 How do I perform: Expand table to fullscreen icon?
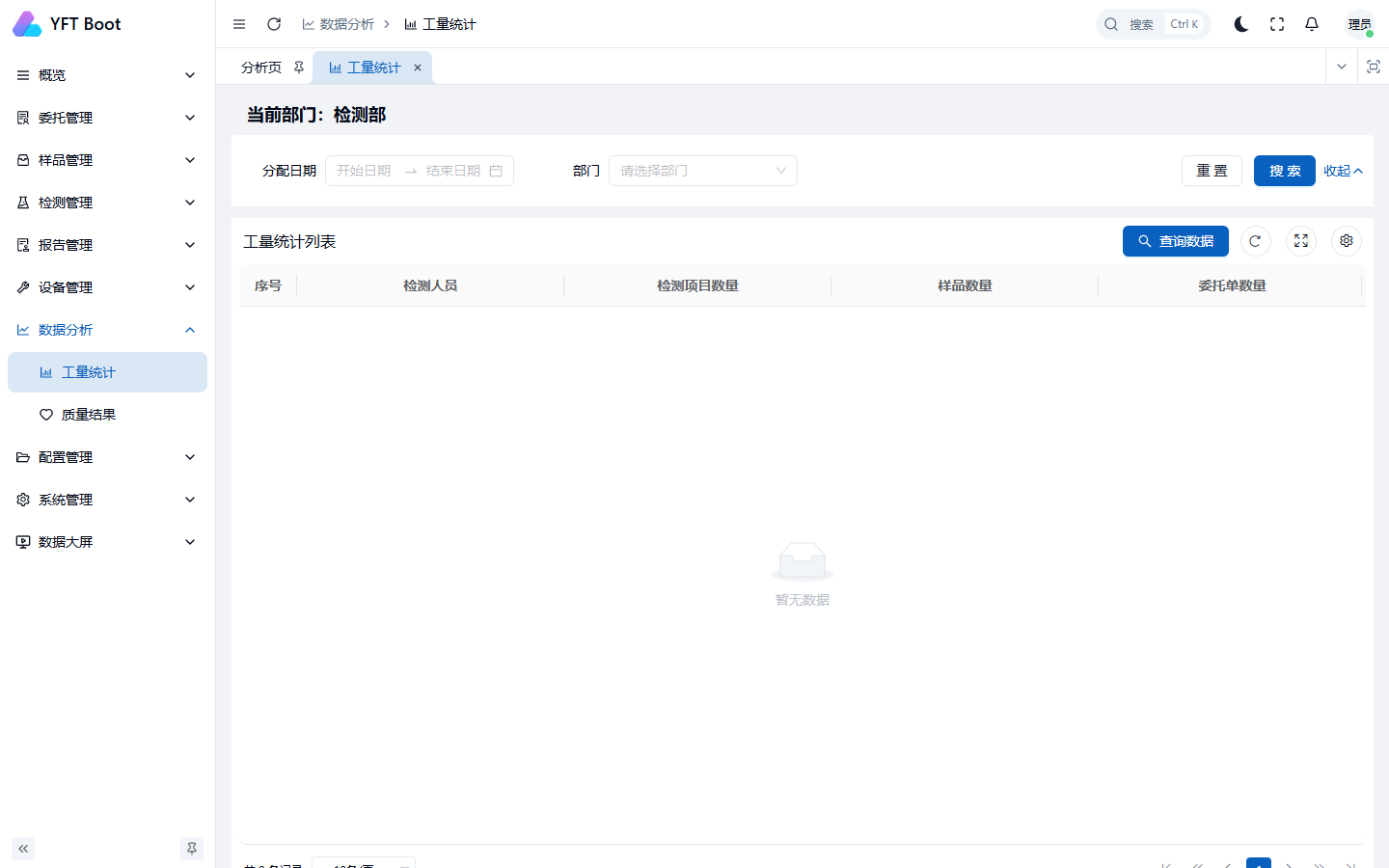coord(1301,241)
